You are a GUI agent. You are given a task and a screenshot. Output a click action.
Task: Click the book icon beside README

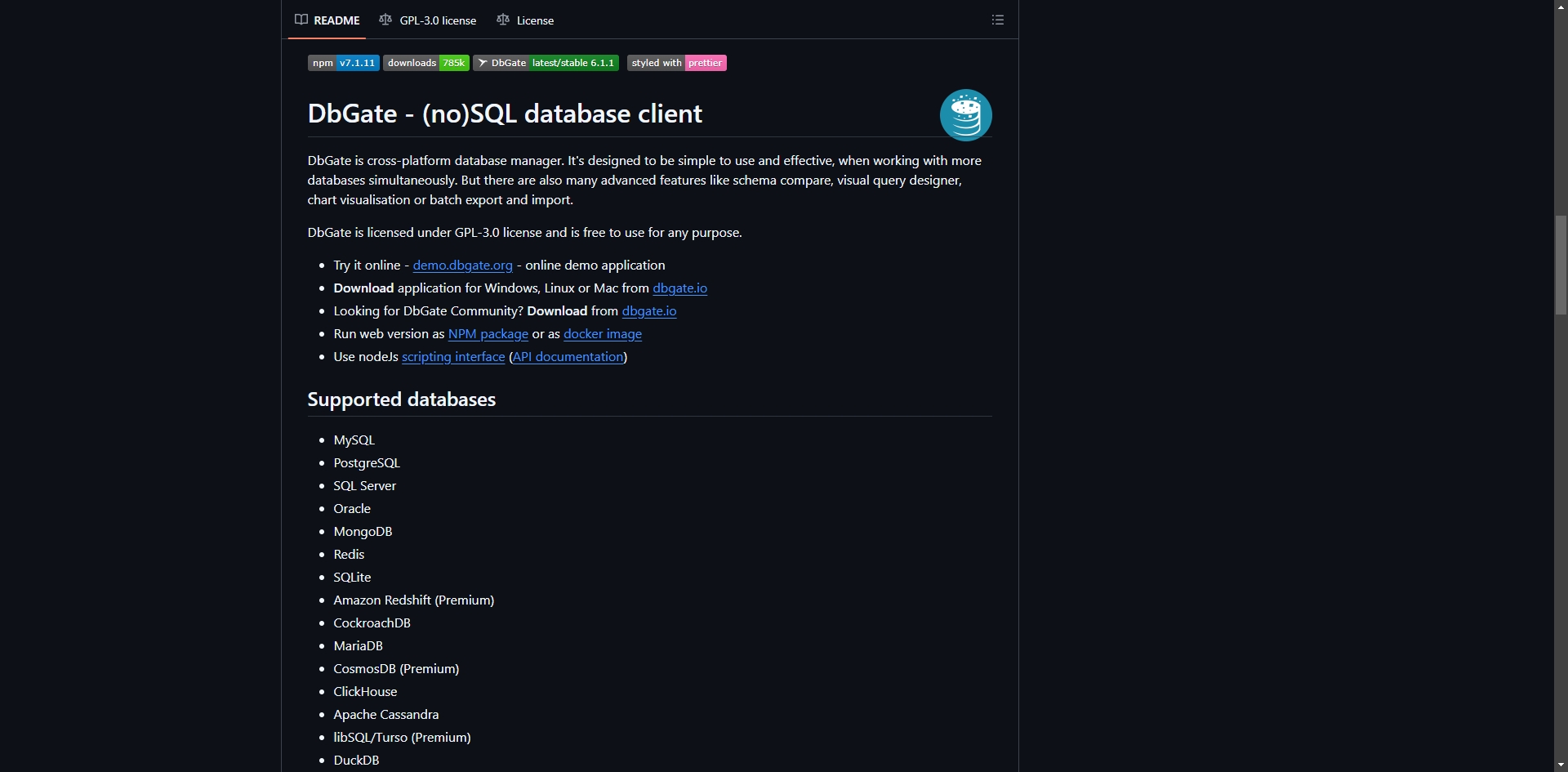pyautogui.click(x=301, y=20)
